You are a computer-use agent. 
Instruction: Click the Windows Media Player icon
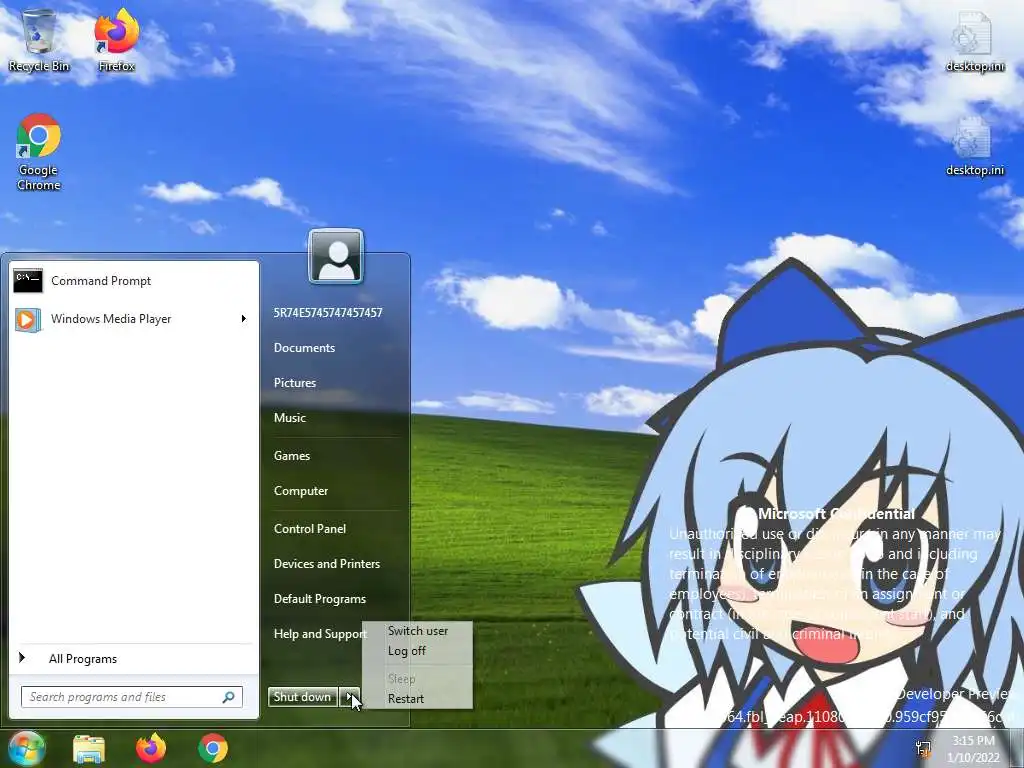tap(28, 319)
